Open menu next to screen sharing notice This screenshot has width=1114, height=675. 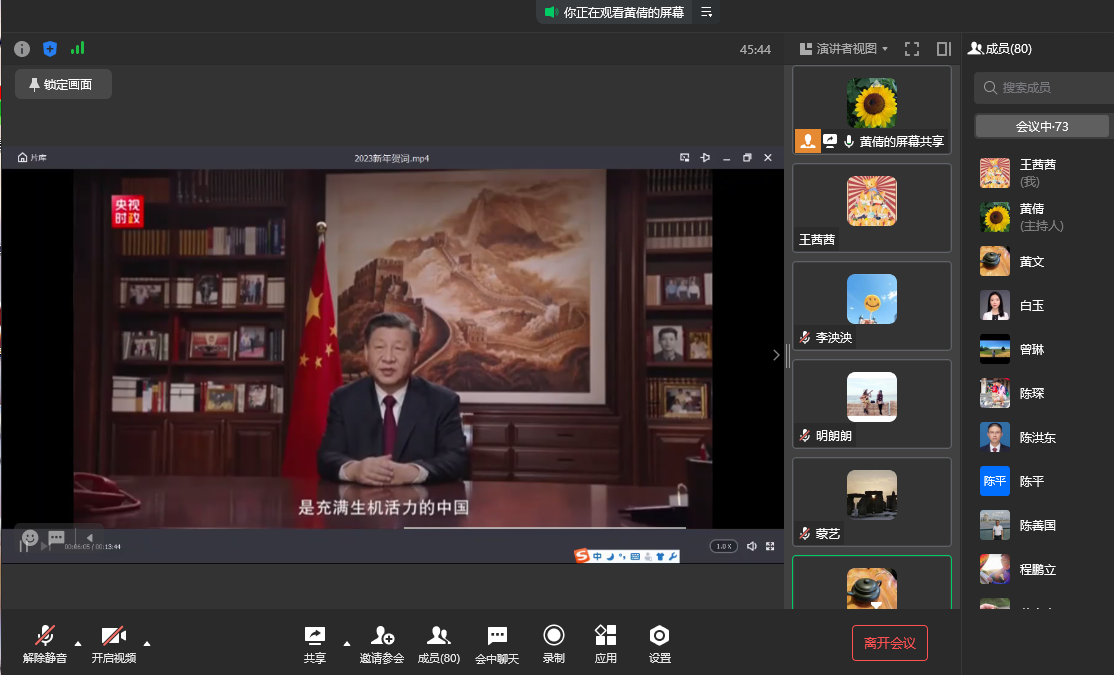pyautogui.click(x=706, y=12)
